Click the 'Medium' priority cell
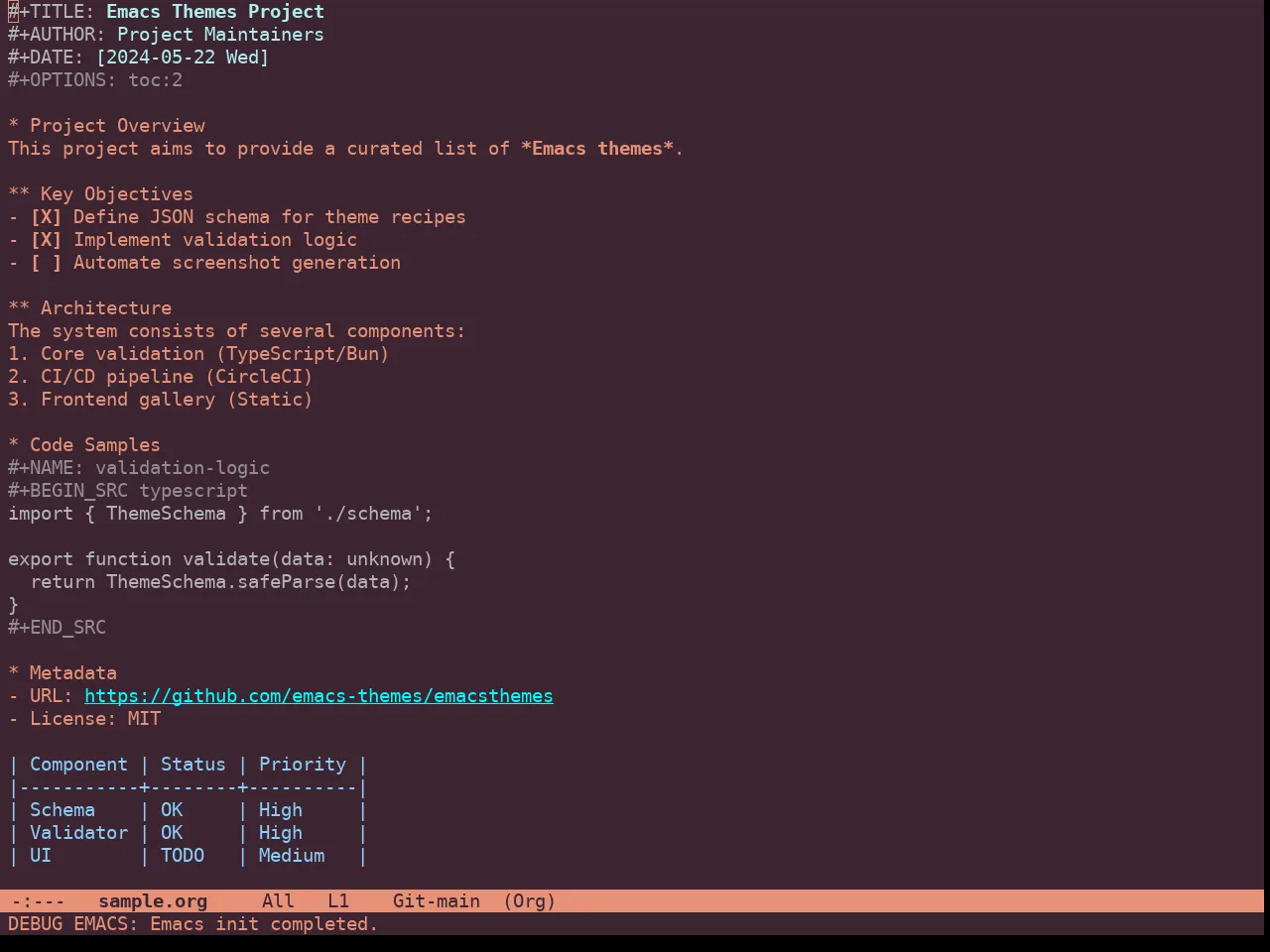Image resolution: width=1270 pixels, height=952 pixels. (292, 856)
